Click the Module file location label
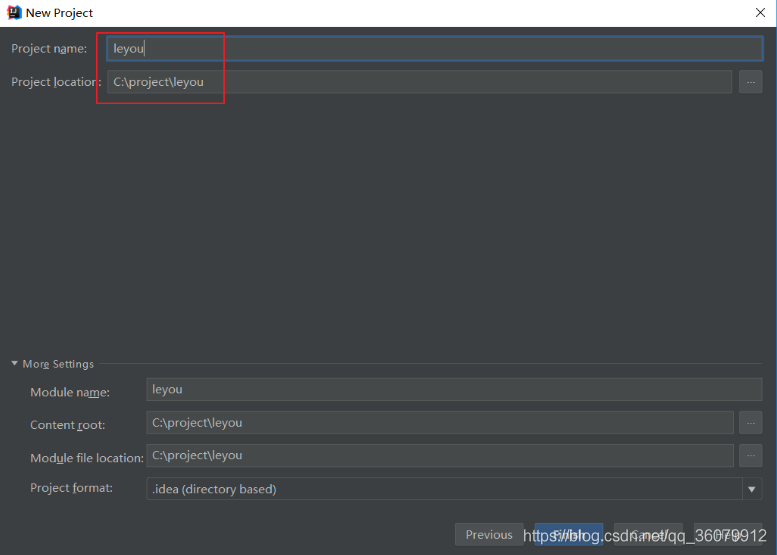Screen dimensions: 777x555 coord(87,458)
